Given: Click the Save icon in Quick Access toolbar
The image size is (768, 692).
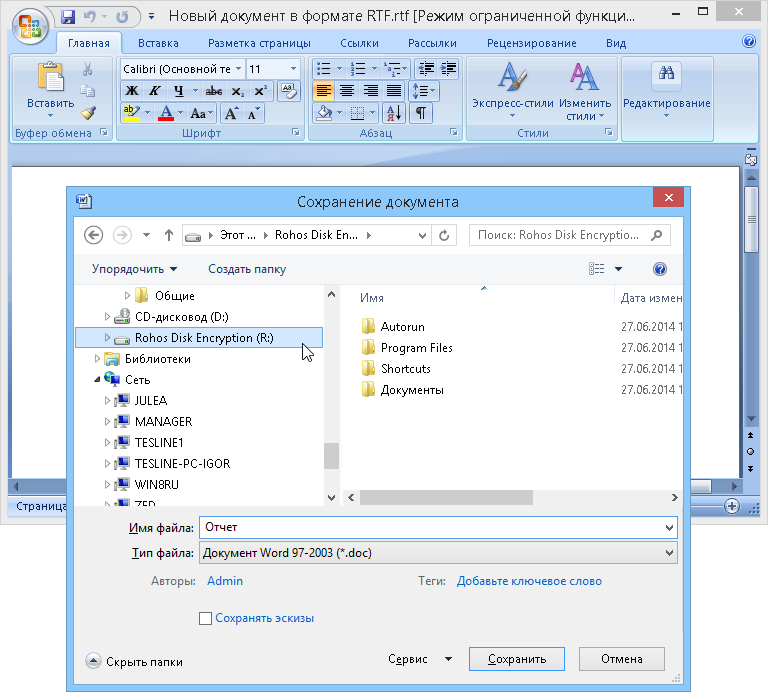Looking at the screenshot, I should pos(68,17).
